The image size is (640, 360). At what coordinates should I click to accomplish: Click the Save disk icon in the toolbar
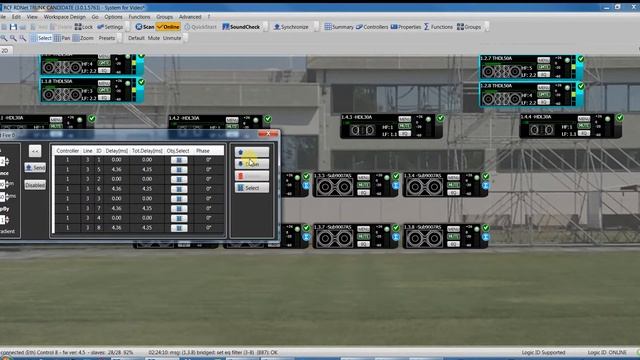click(13, 27)
